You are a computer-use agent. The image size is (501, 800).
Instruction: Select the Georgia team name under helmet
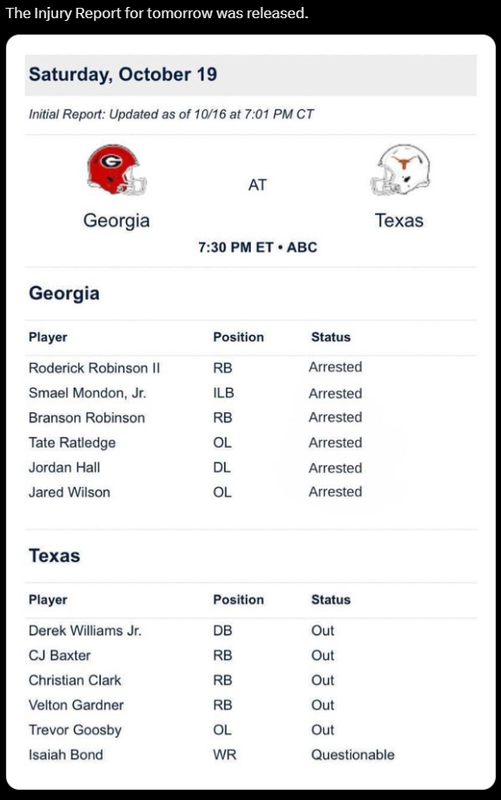coord(116,221)
